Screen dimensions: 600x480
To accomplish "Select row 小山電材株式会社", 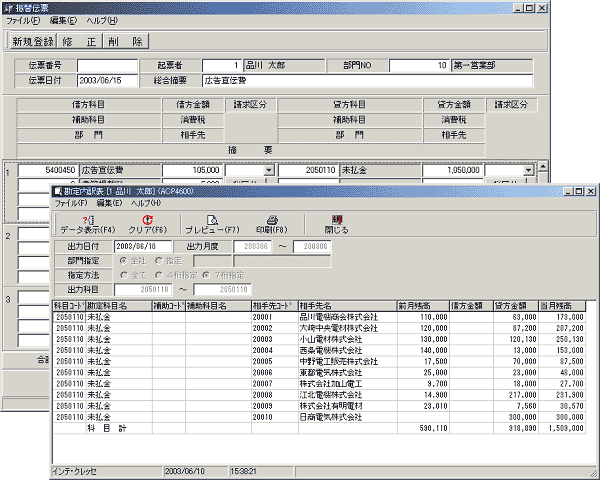I will [x=319, y=339].
